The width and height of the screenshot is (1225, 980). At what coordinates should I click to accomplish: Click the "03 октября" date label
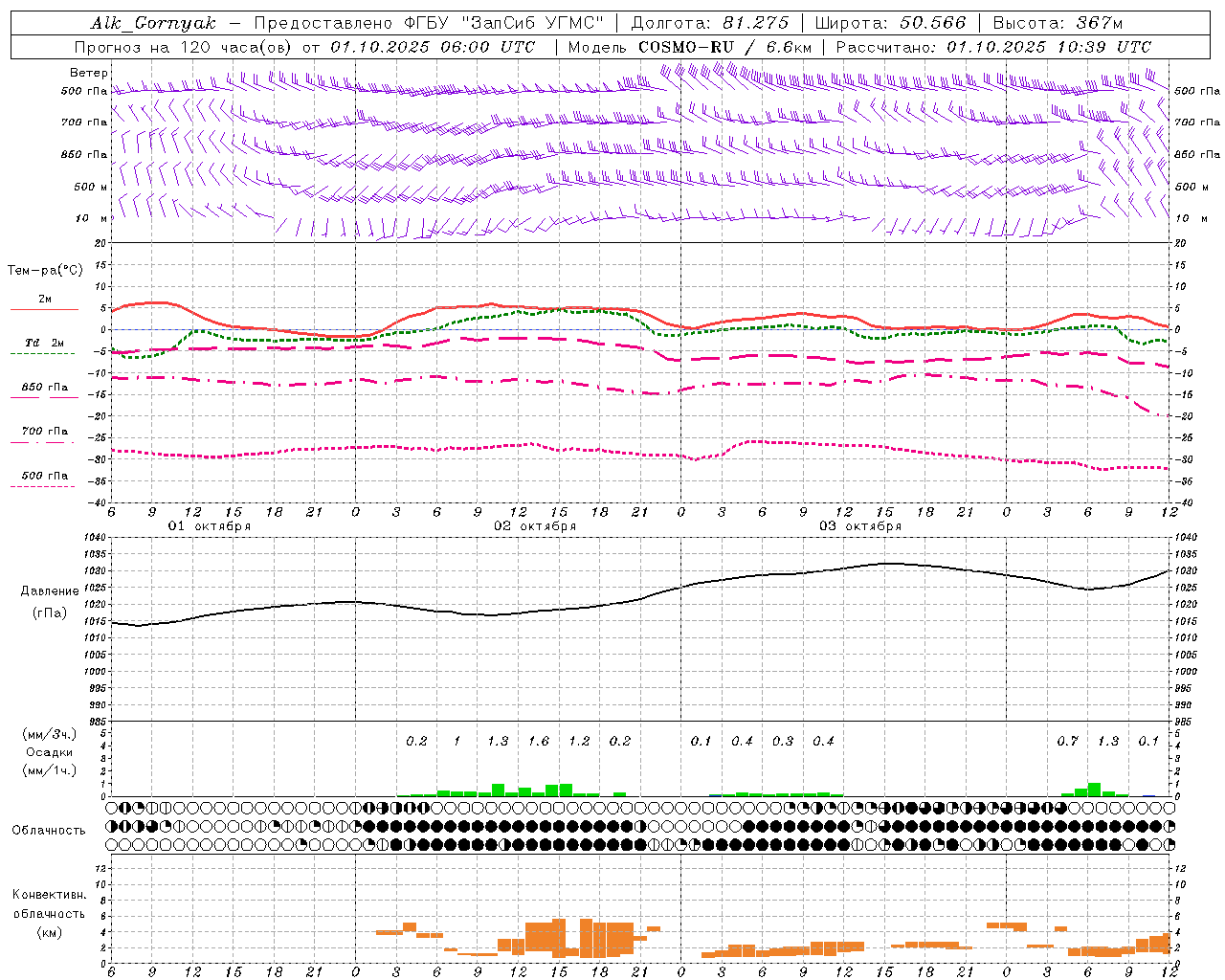(860, 526)
